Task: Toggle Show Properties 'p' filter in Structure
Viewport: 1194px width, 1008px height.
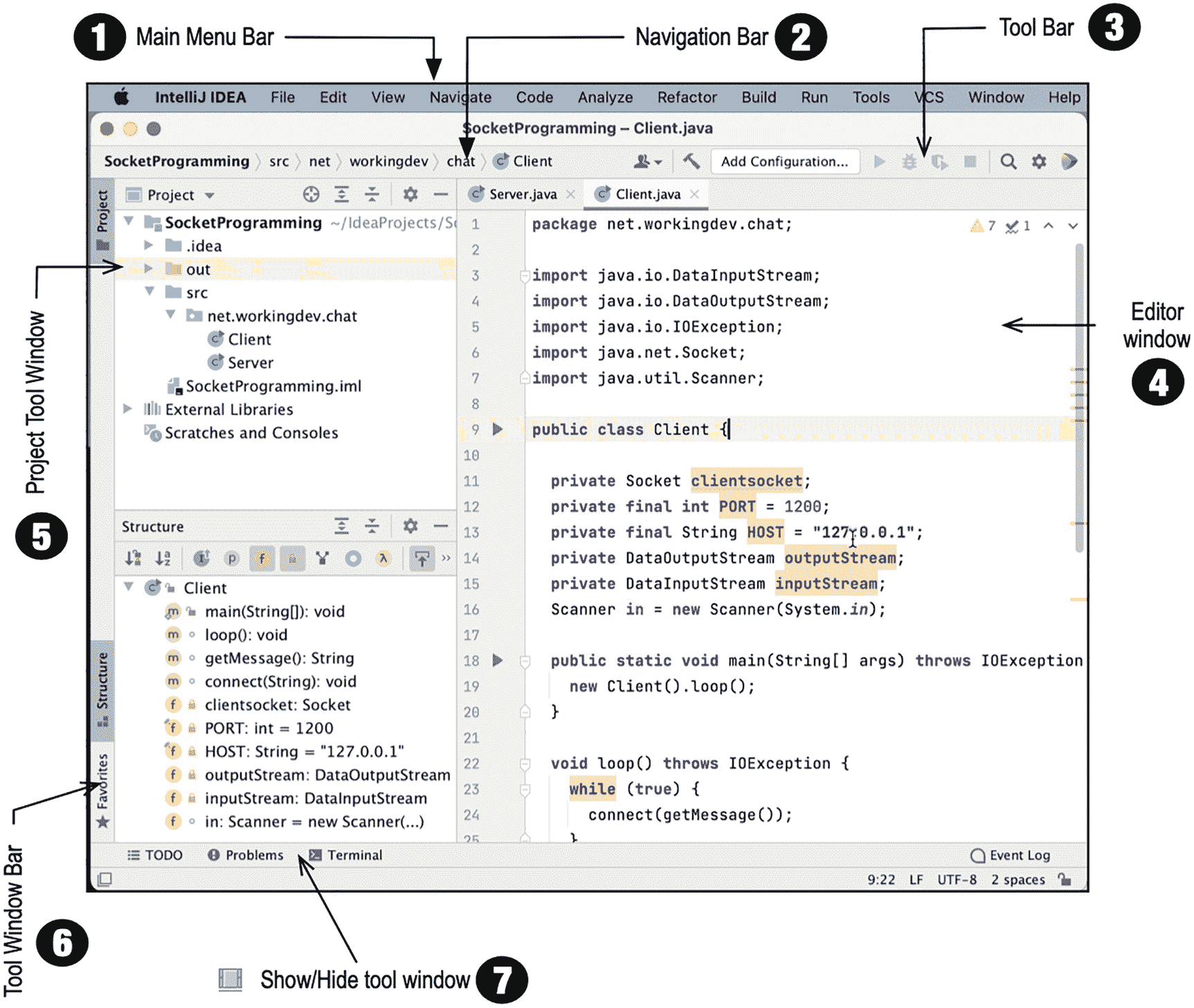Action: click(232, 558)
